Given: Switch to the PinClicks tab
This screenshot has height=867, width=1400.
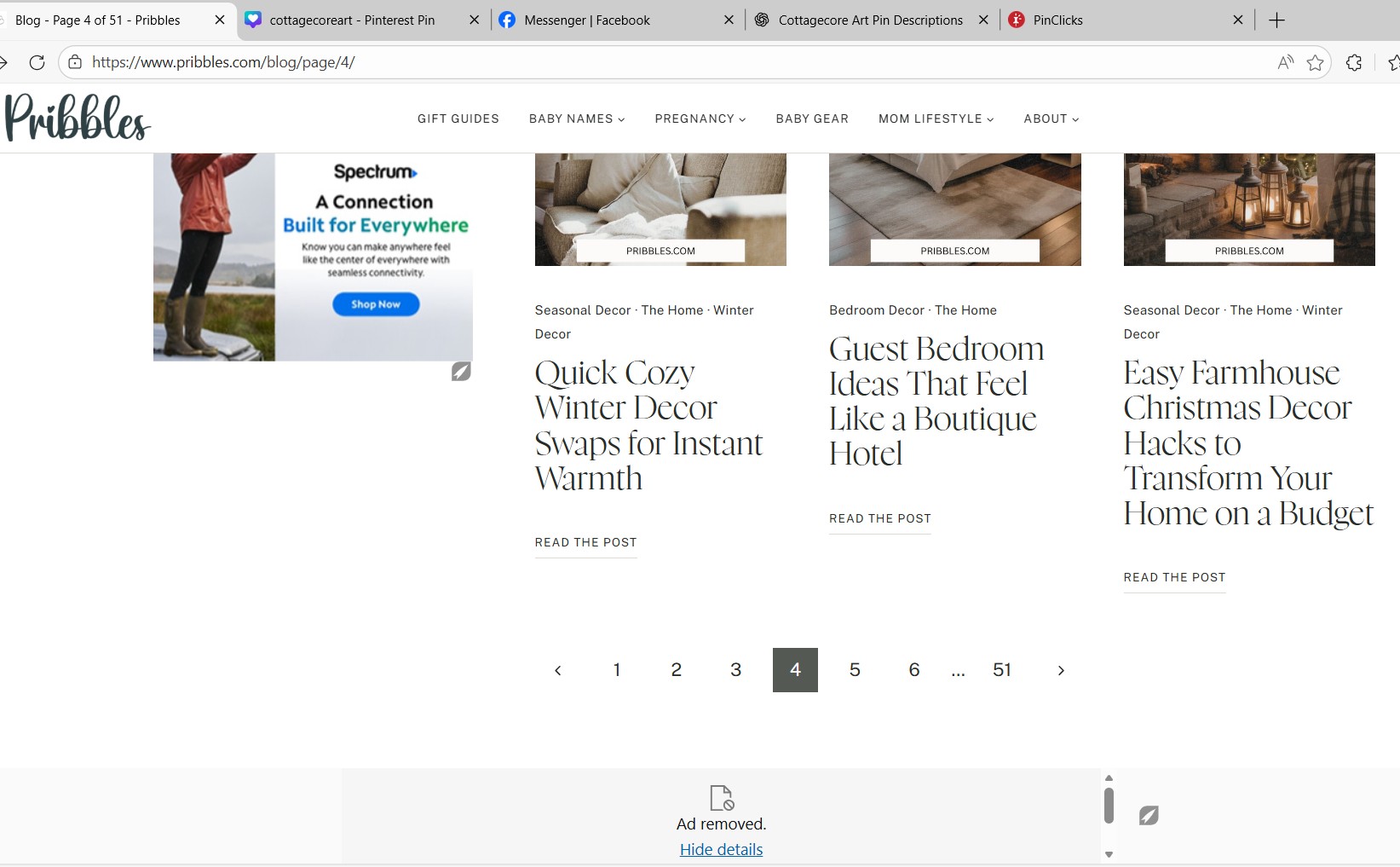Looking at the screenshot, I should 1057,20.
